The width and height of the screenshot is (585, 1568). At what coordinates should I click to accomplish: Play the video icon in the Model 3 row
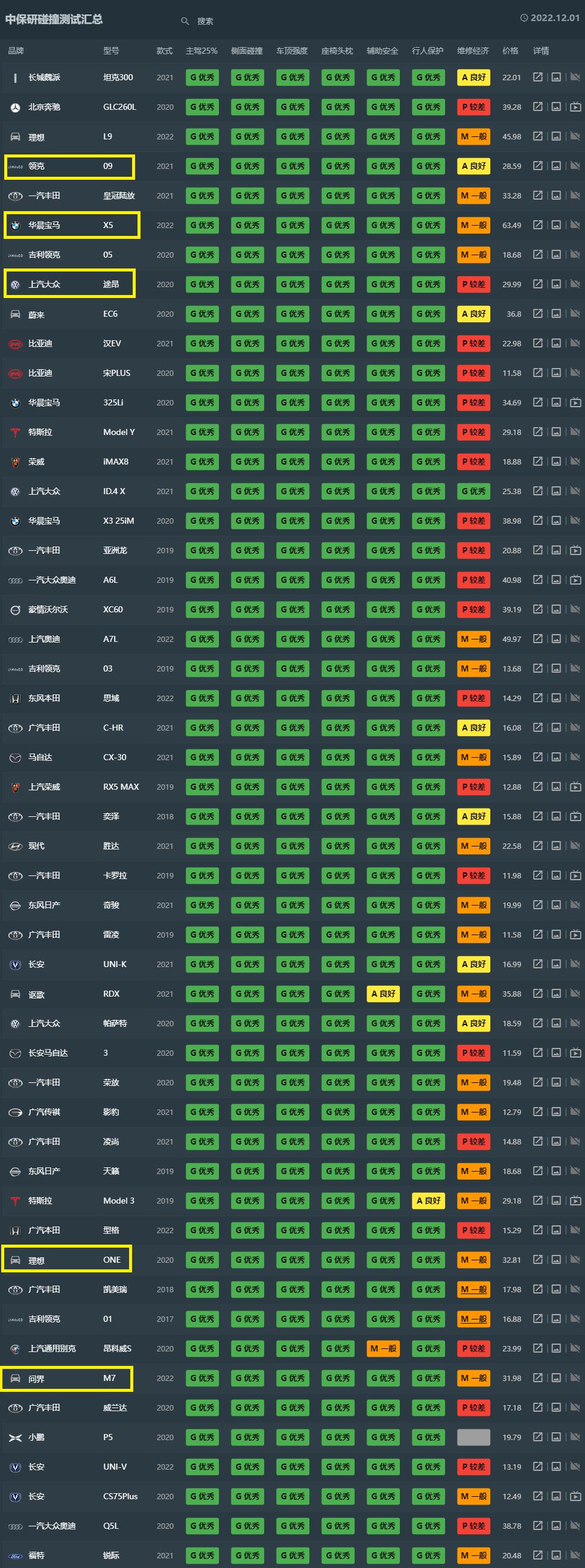click(575, 1201)
